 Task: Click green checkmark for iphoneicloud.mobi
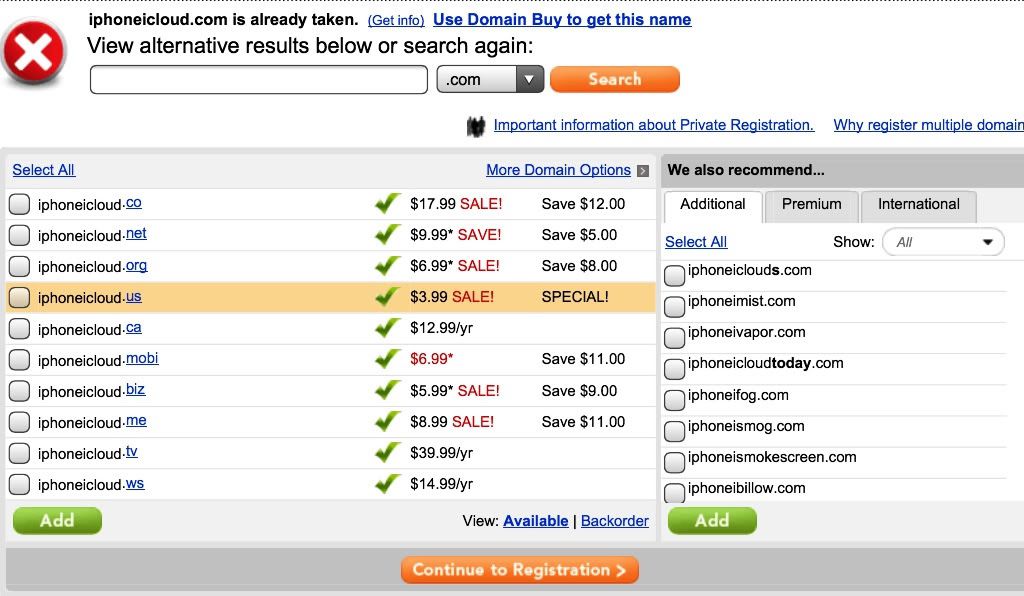pos(388,358)
